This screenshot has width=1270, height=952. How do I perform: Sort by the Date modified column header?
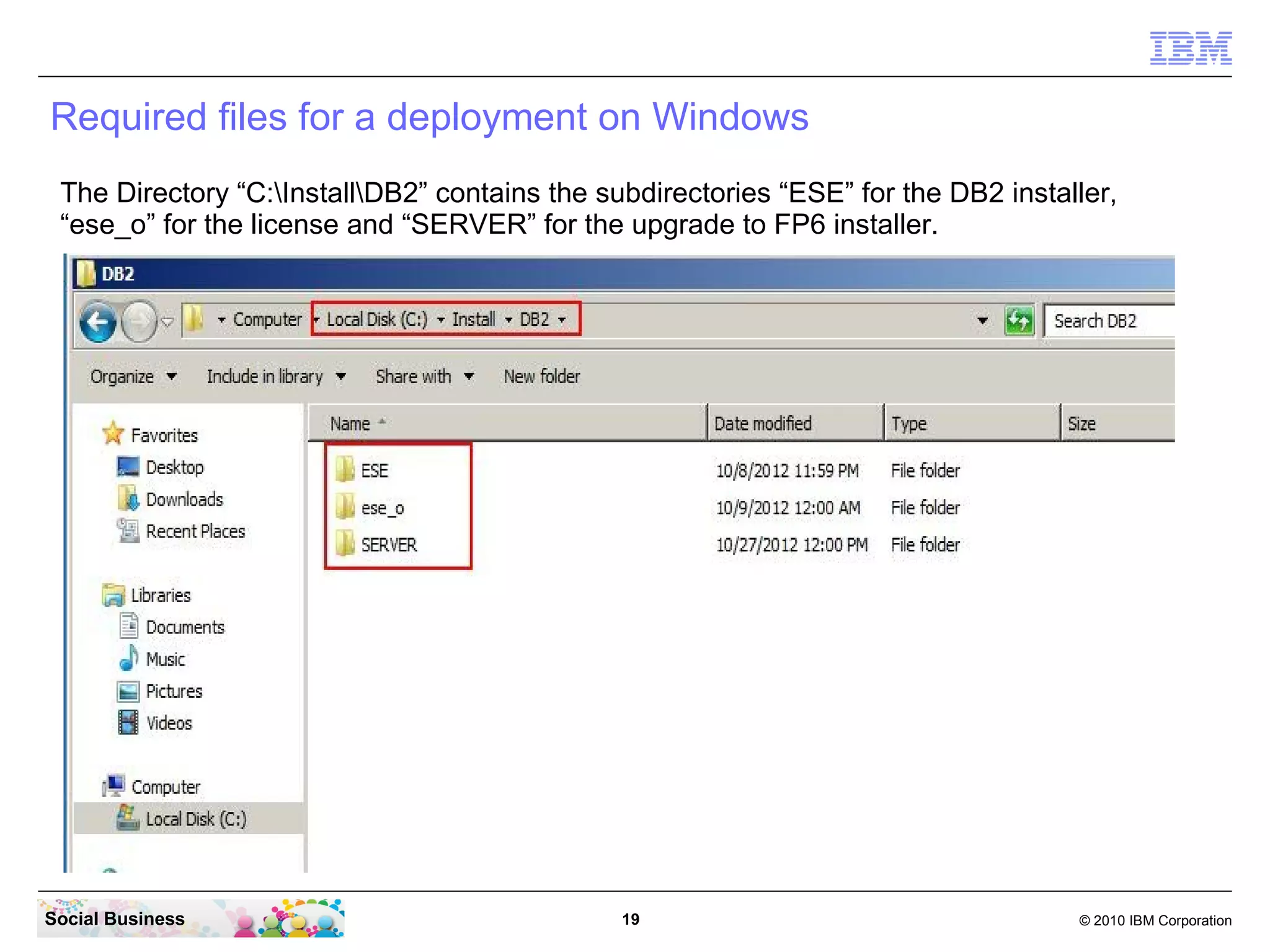tap(796, 423)
